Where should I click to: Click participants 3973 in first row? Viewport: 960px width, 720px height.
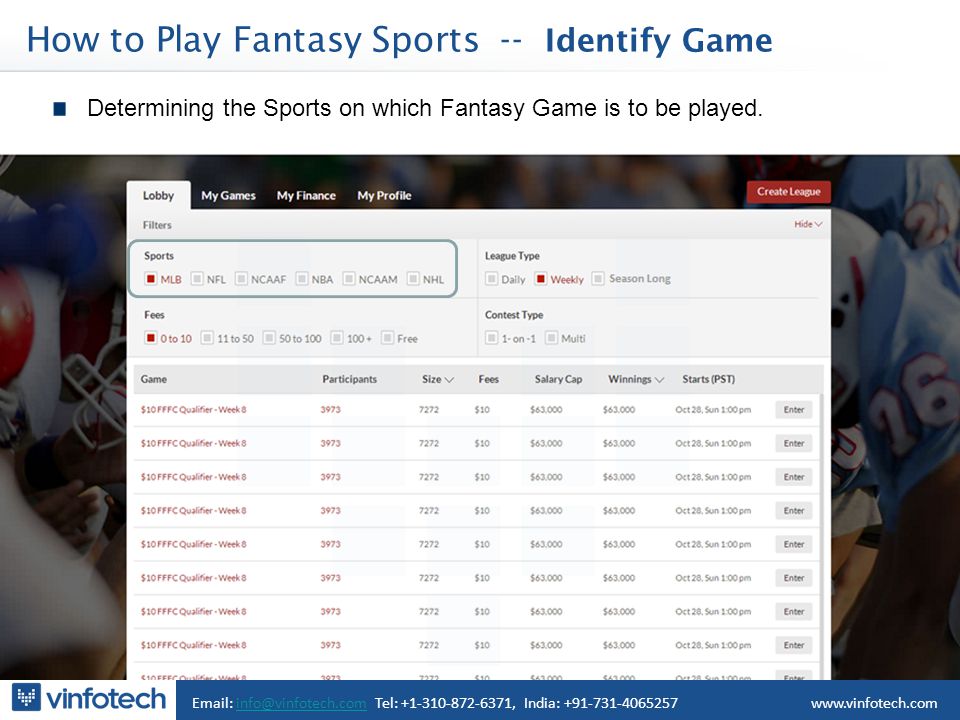click(331, 410)
